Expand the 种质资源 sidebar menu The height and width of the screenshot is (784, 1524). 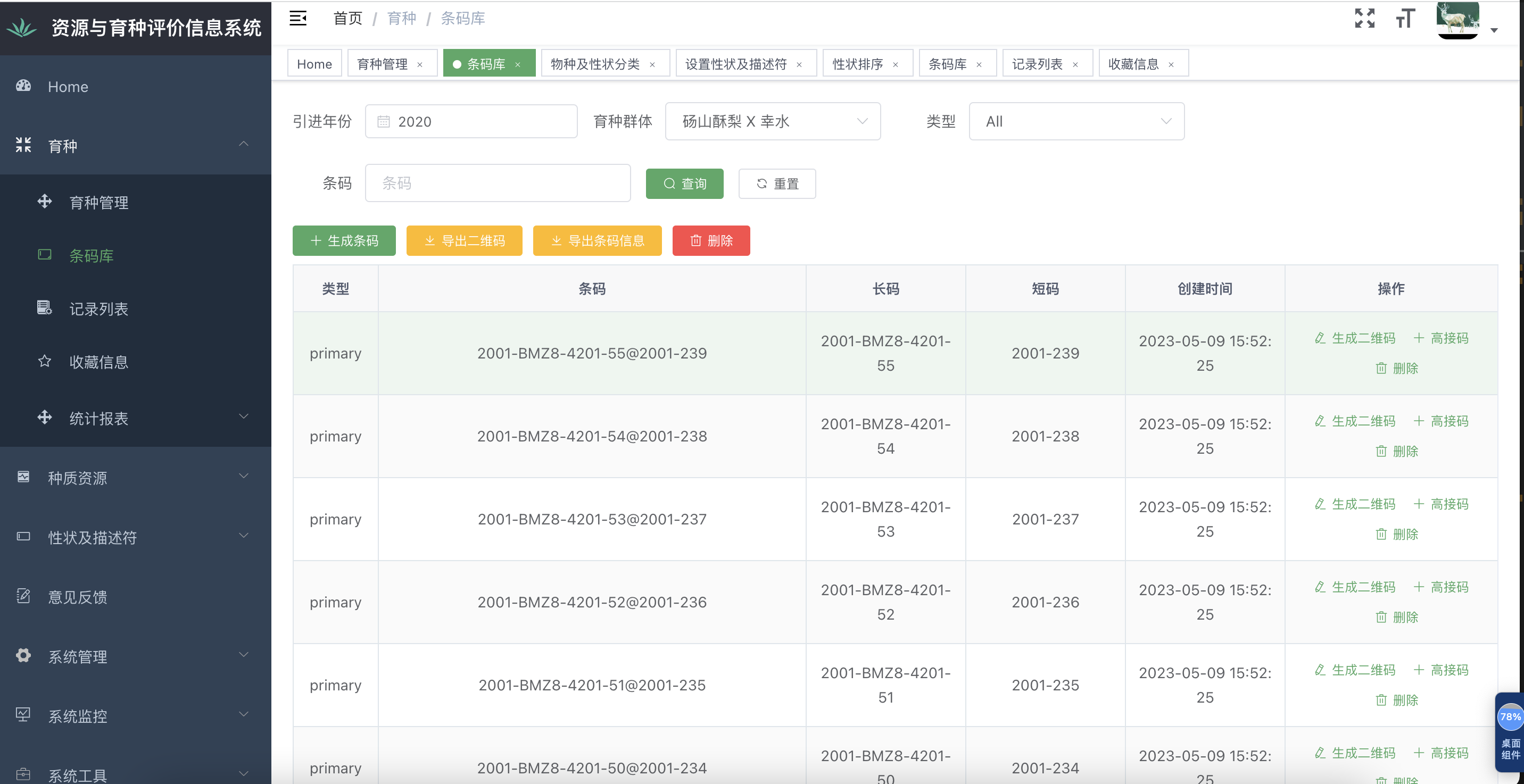click(x=136, y=477)
